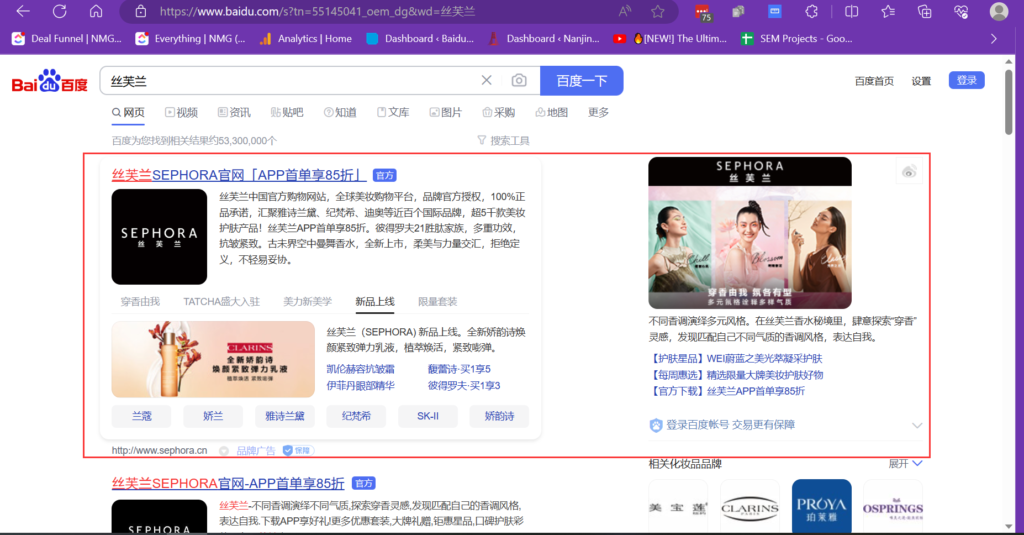Add page to favorites with star icon

(657, 11)
